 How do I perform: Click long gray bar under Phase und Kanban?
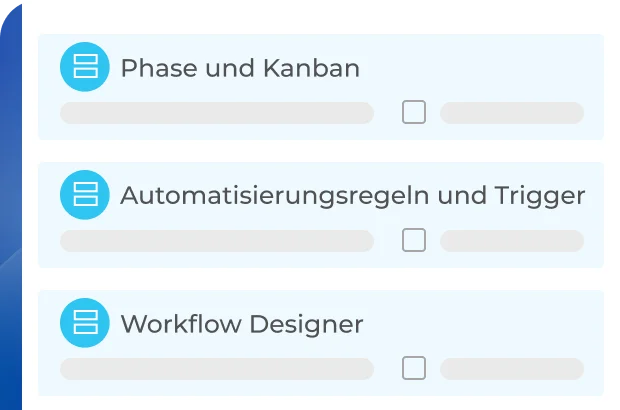coord(217,113)
